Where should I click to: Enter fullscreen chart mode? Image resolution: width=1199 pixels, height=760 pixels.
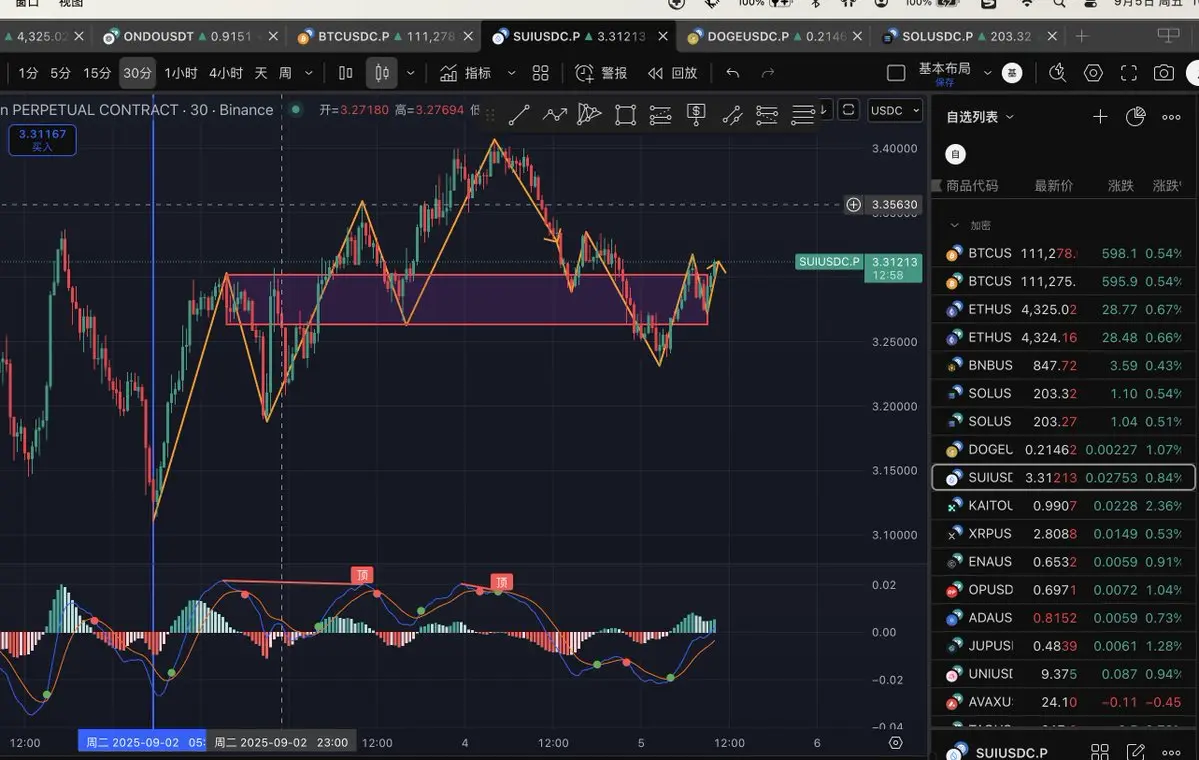point(1129,73)
